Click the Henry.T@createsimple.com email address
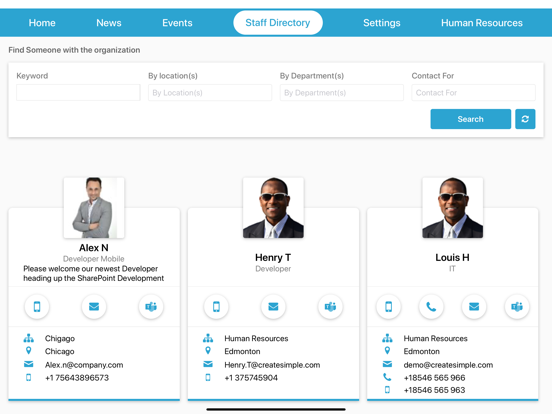 272,365
